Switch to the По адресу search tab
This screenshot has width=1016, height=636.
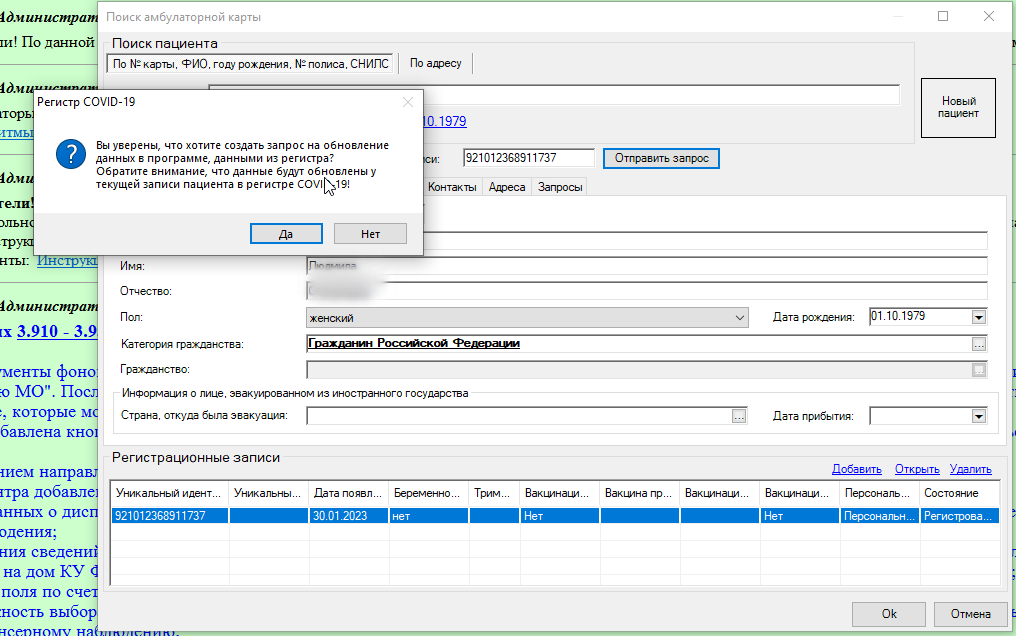(435, 63)
